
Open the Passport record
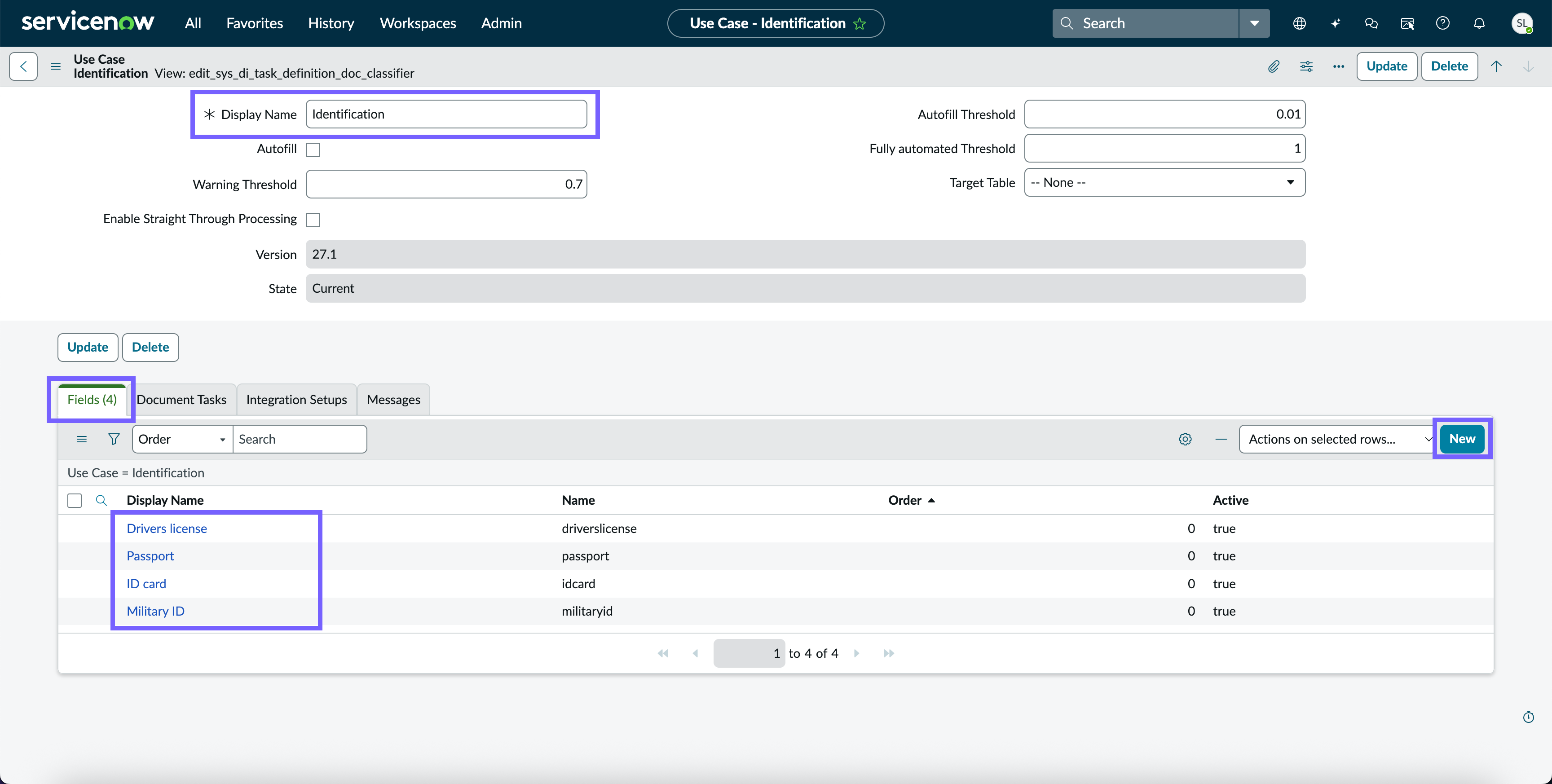pyautogui.click(x=150, y=556)
